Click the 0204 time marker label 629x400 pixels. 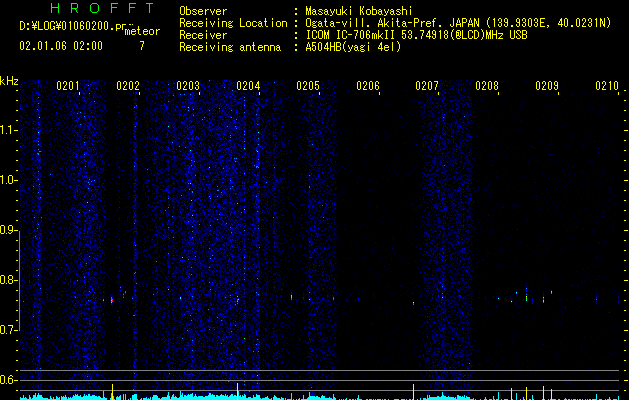pos(248,86)
